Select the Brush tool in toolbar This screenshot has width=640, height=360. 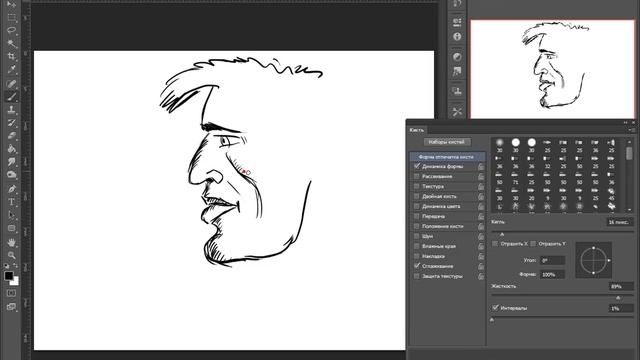[x=11, y=97]
